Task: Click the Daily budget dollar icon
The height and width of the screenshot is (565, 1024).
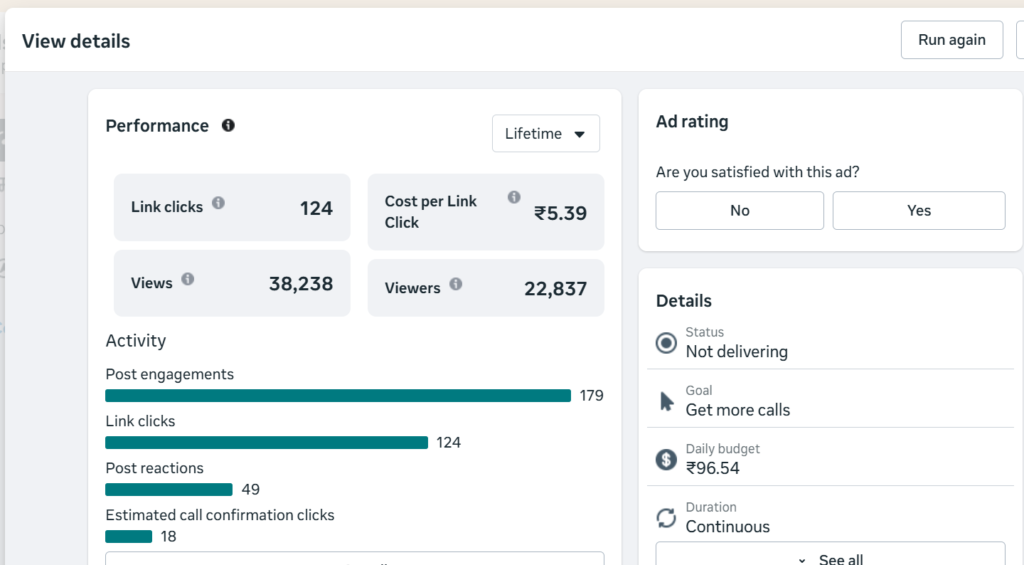Action: pos(666,459)
